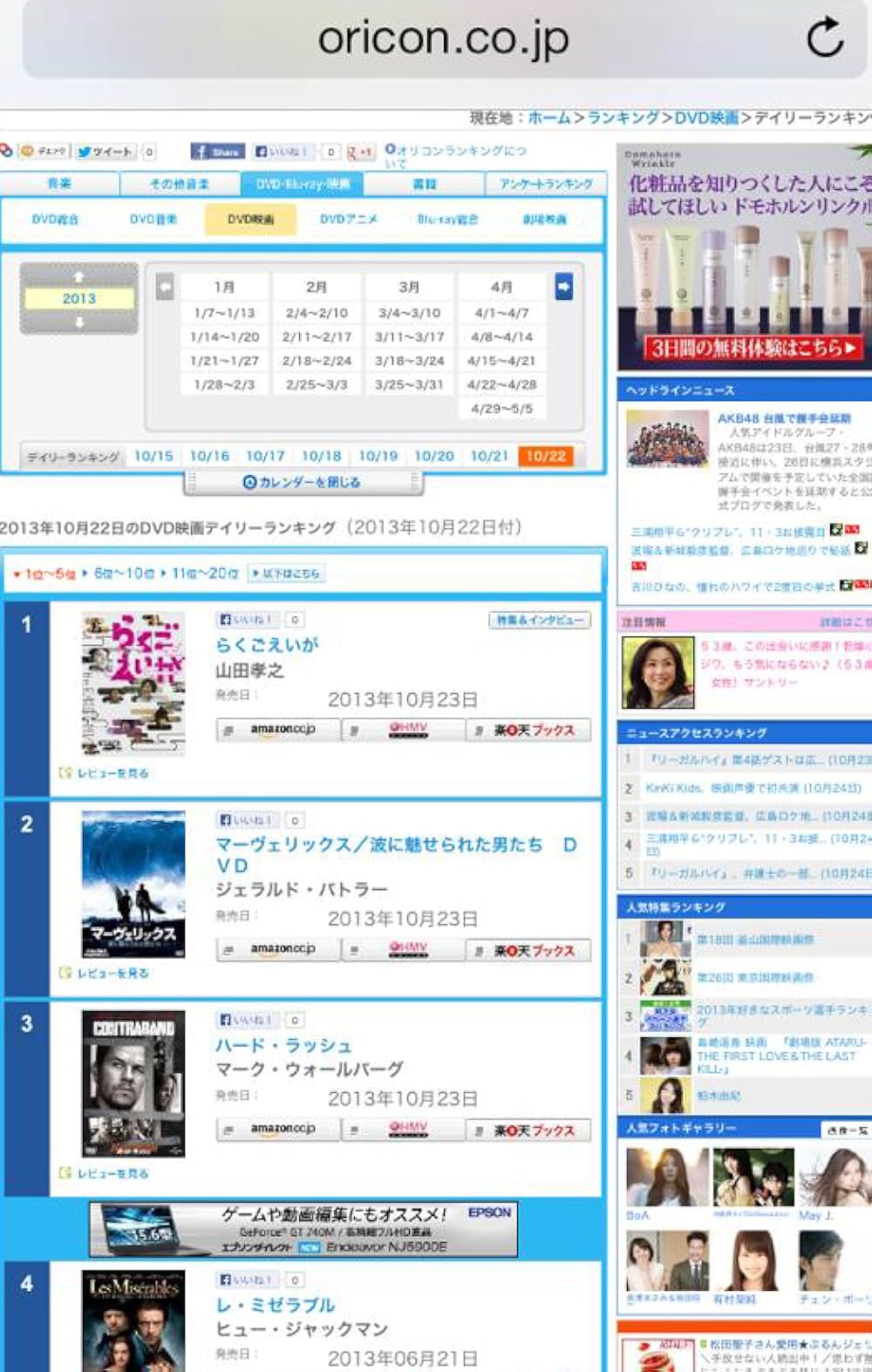Click the year down arrow below 2013
872x1372 pixels.
click(79, 322)
